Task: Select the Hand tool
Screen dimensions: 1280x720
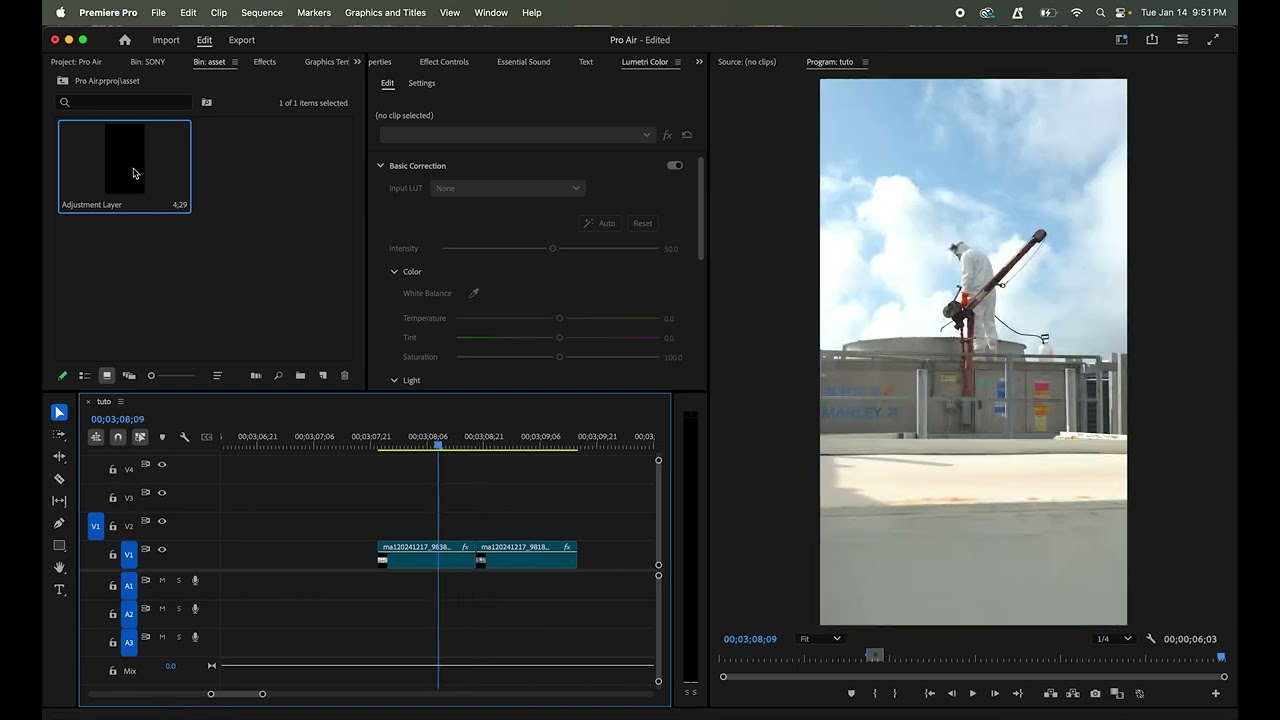Action: coord(59,566)
